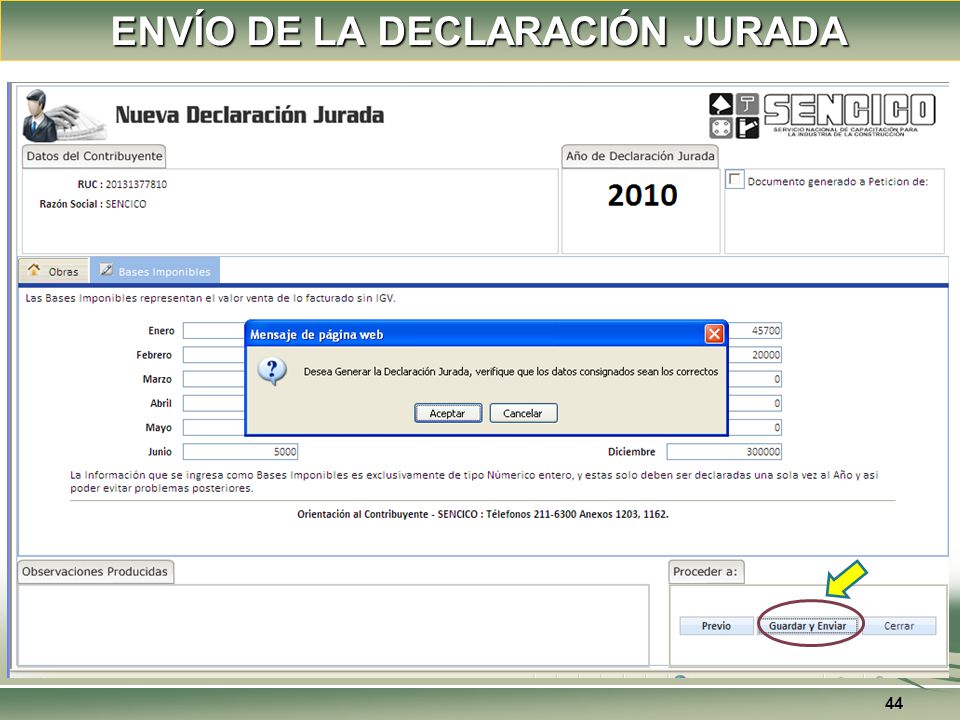Select the field showing 20000

pyautogui.click(x=755, y=354)
